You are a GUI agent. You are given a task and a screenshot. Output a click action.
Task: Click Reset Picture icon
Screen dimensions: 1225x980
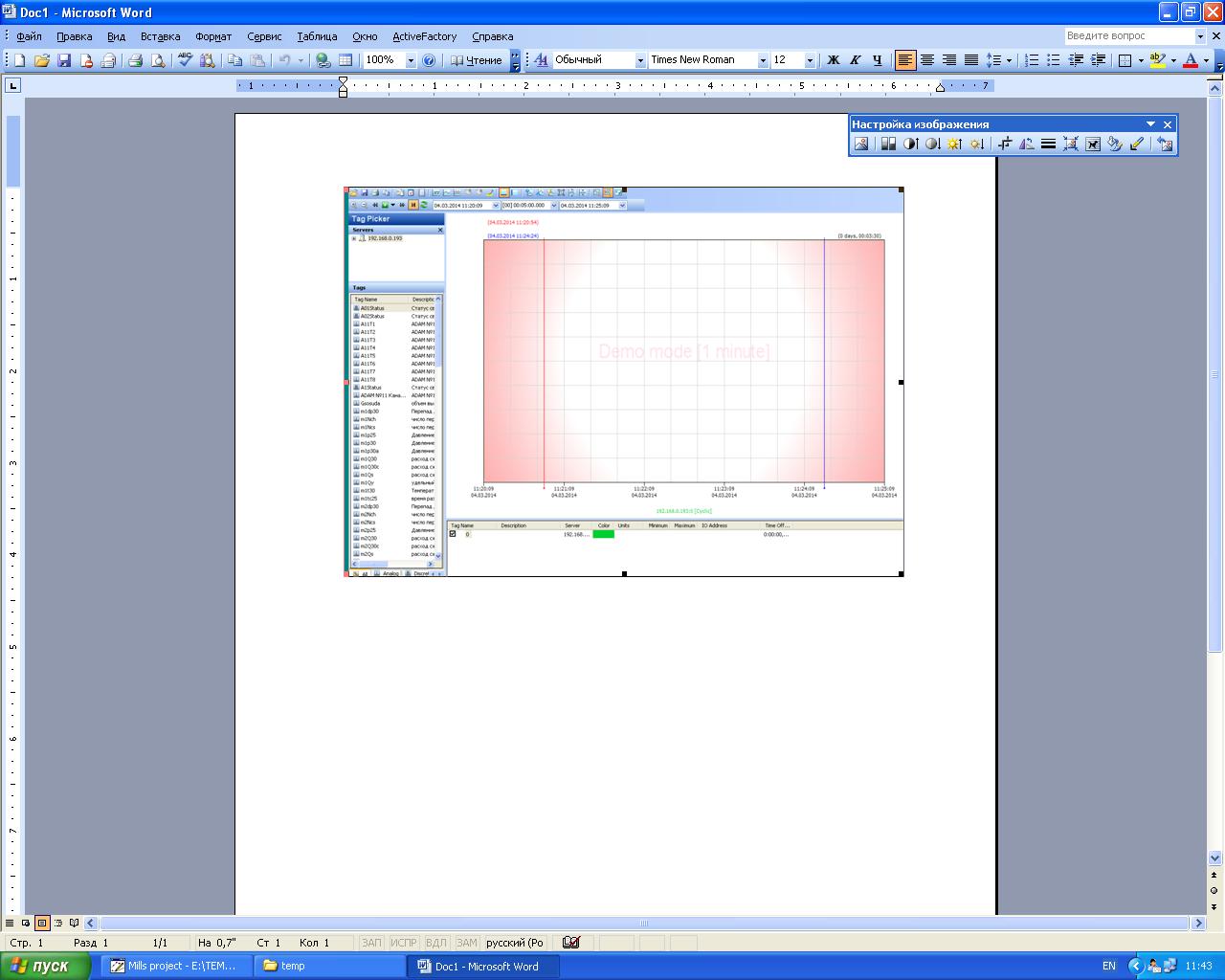point(1165,144)
